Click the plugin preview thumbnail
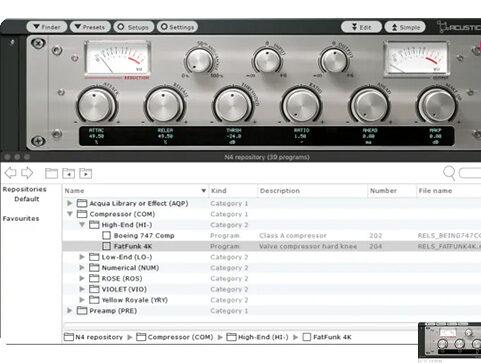Viewport: 481px width, 363px height. click(x=450, y=341)
